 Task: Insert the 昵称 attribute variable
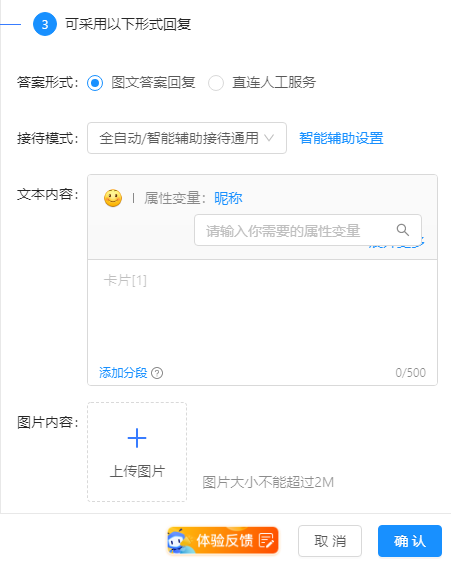[x=228, y=198]
